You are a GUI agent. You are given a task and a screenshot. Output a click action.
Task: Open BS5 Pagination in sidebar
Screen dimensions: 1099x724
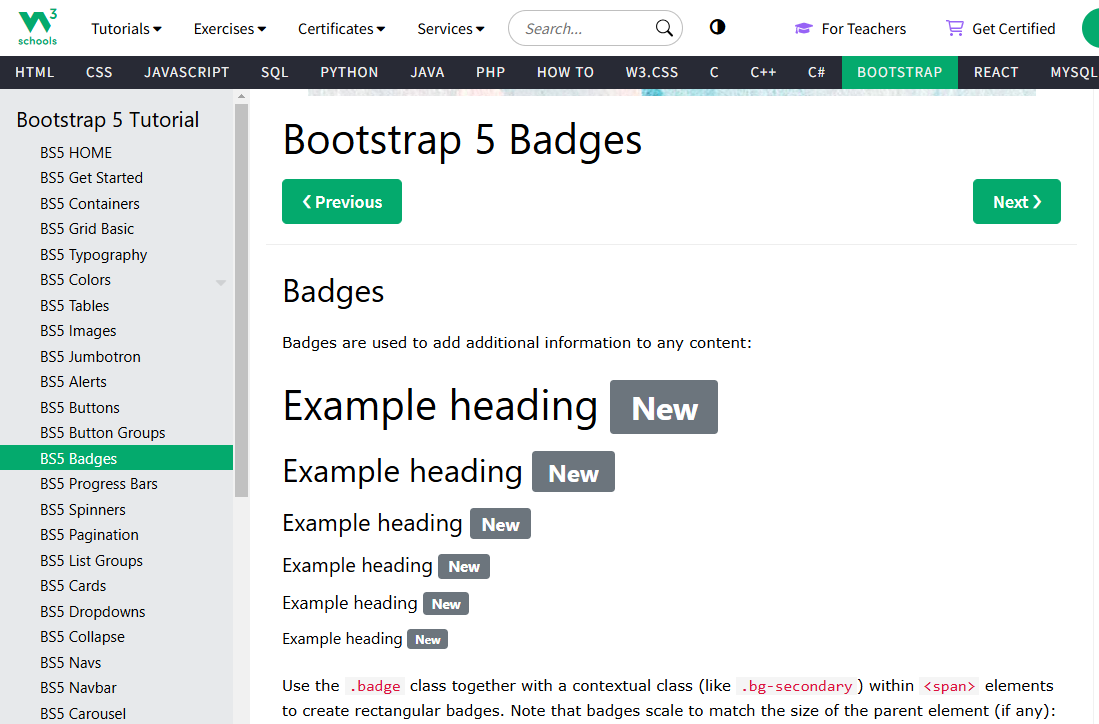[116, 535]
